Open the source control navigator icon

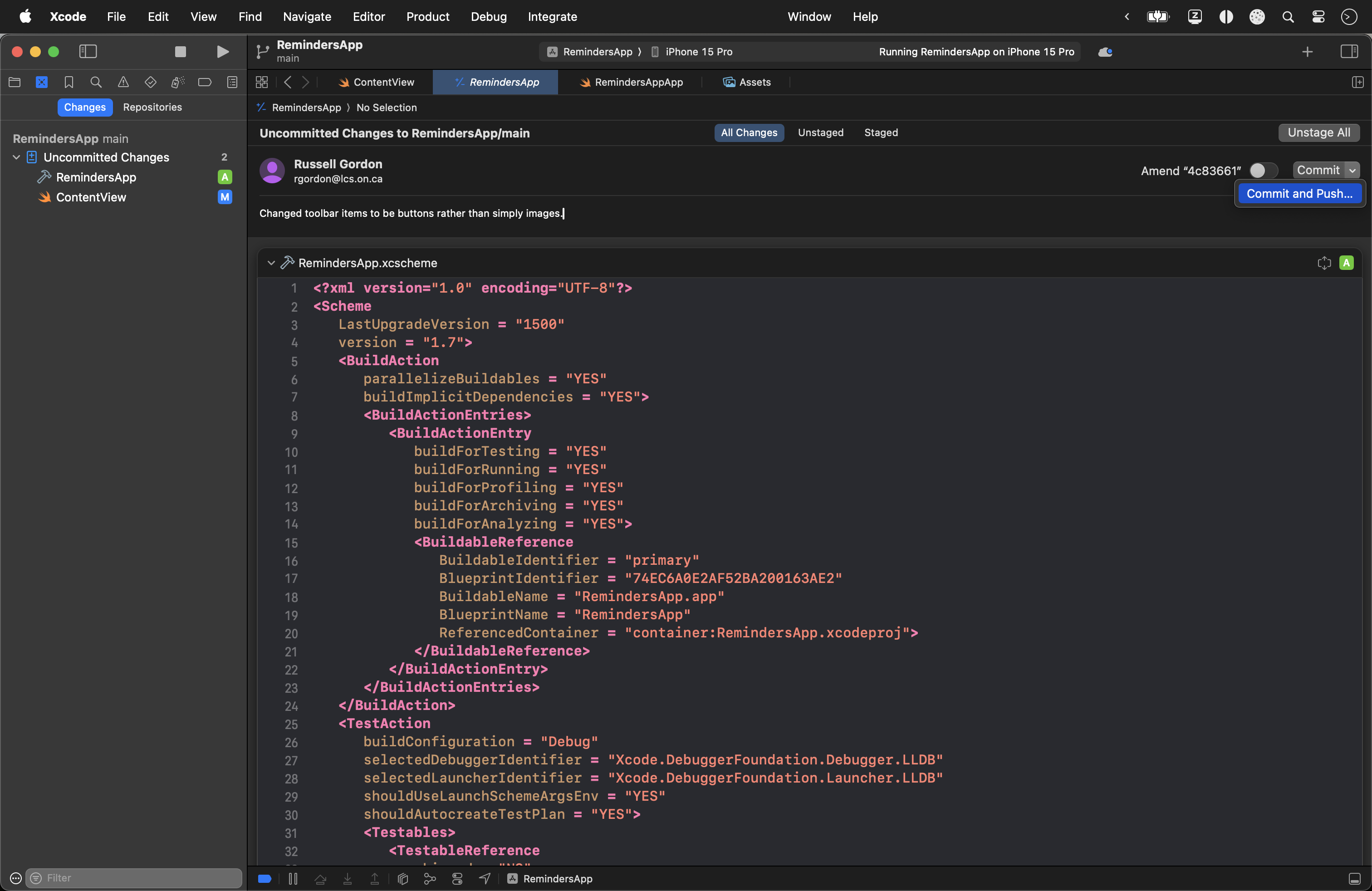[41, 83]
